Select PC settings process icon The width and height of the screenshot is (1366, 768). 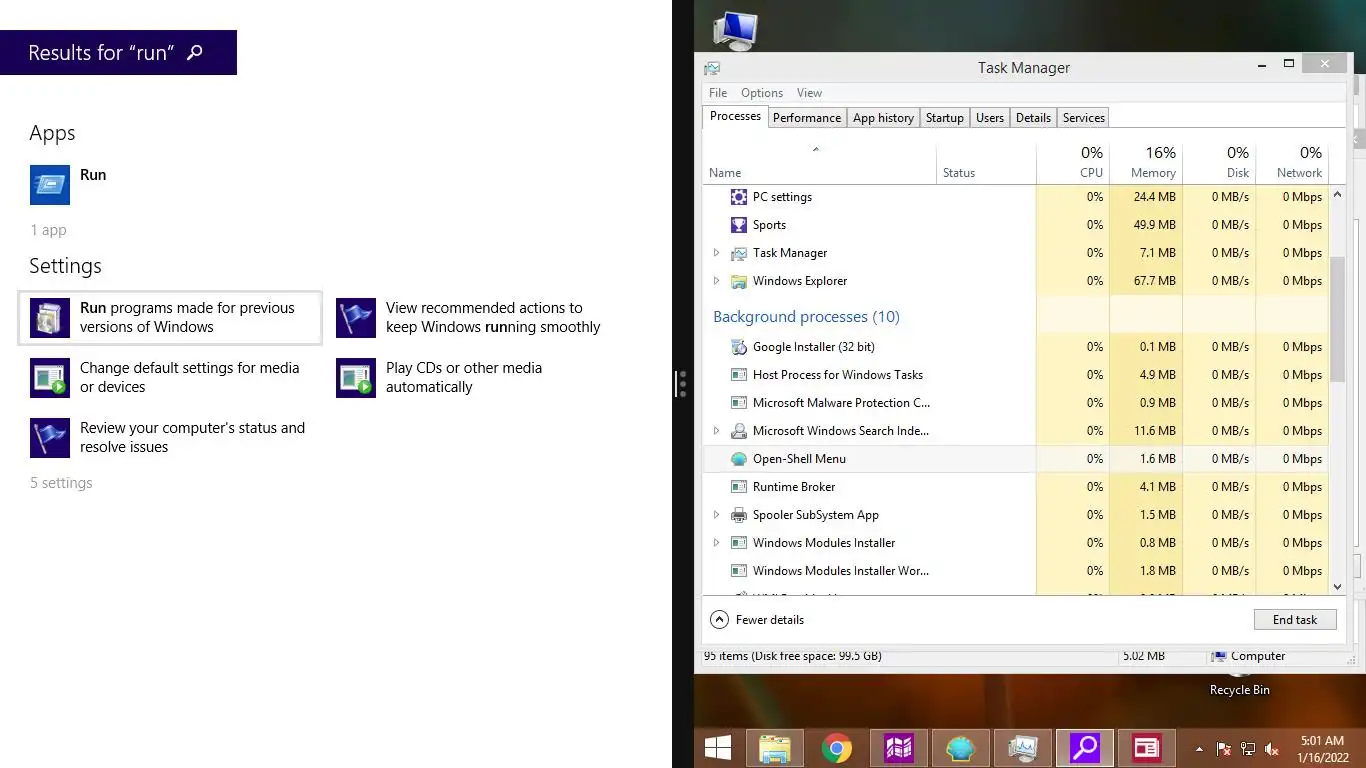click(739, 197)
